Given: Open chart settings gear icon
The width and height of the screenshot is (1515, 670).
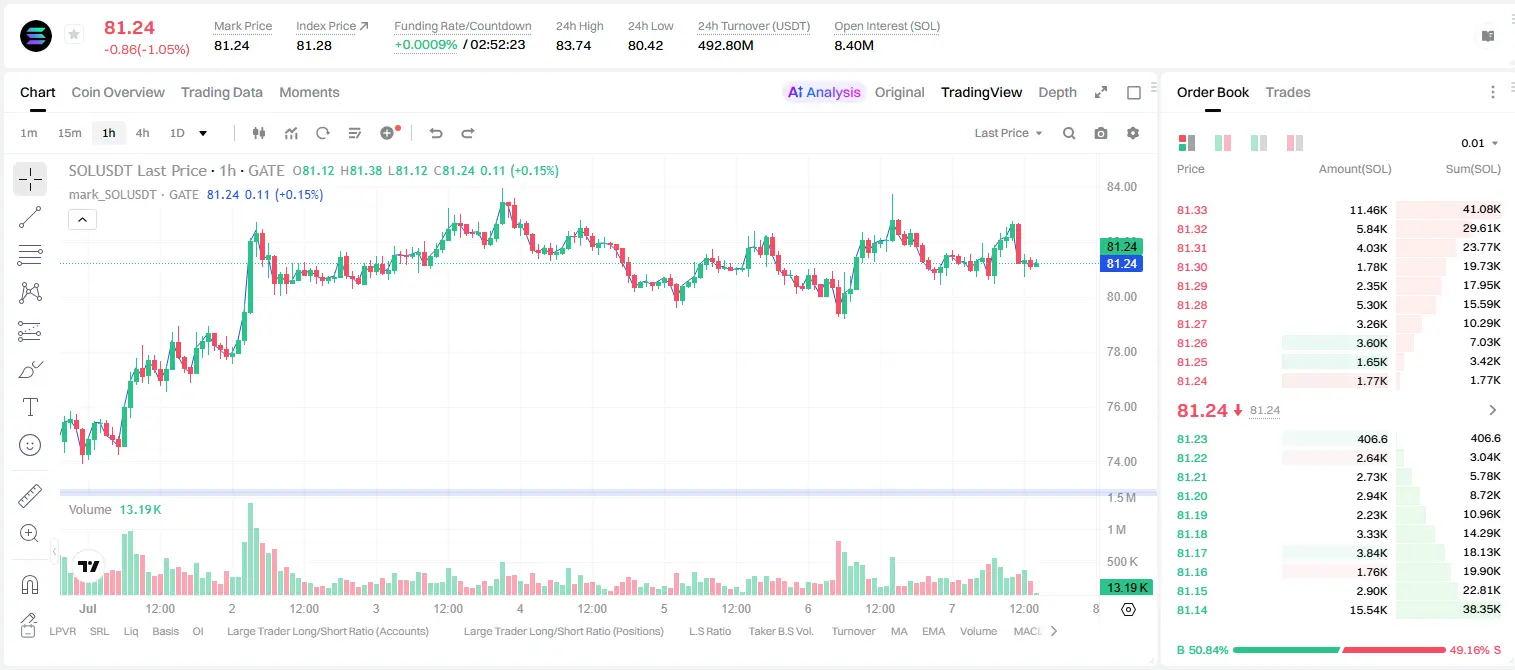Looking at the screenshot, I should tap(1133, 133).
